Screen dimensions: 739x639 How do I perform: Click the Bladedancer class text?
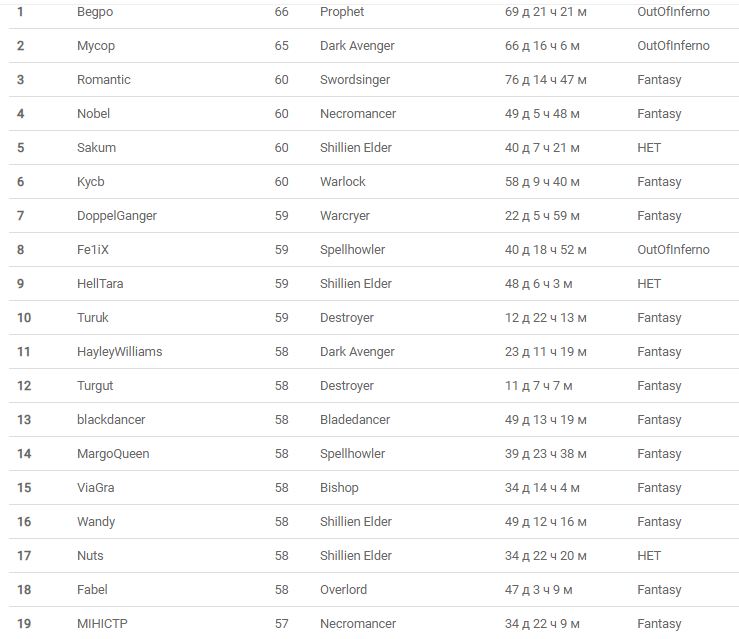[355, 420]
